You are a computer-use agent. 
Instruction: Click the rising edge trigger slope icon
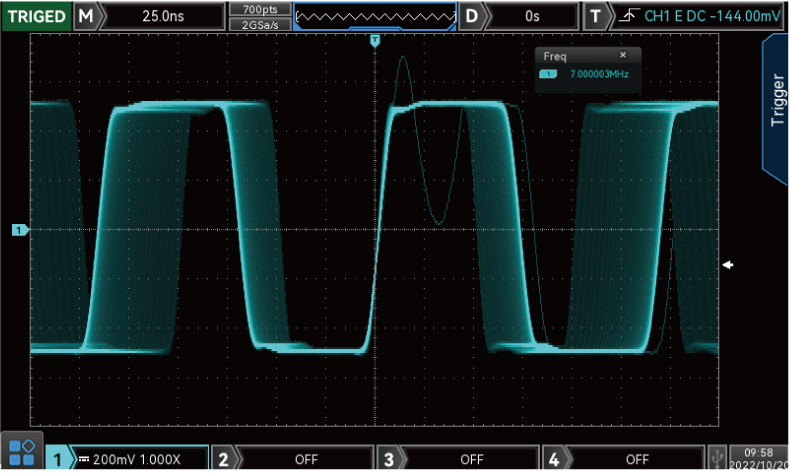tap(627, 16)
